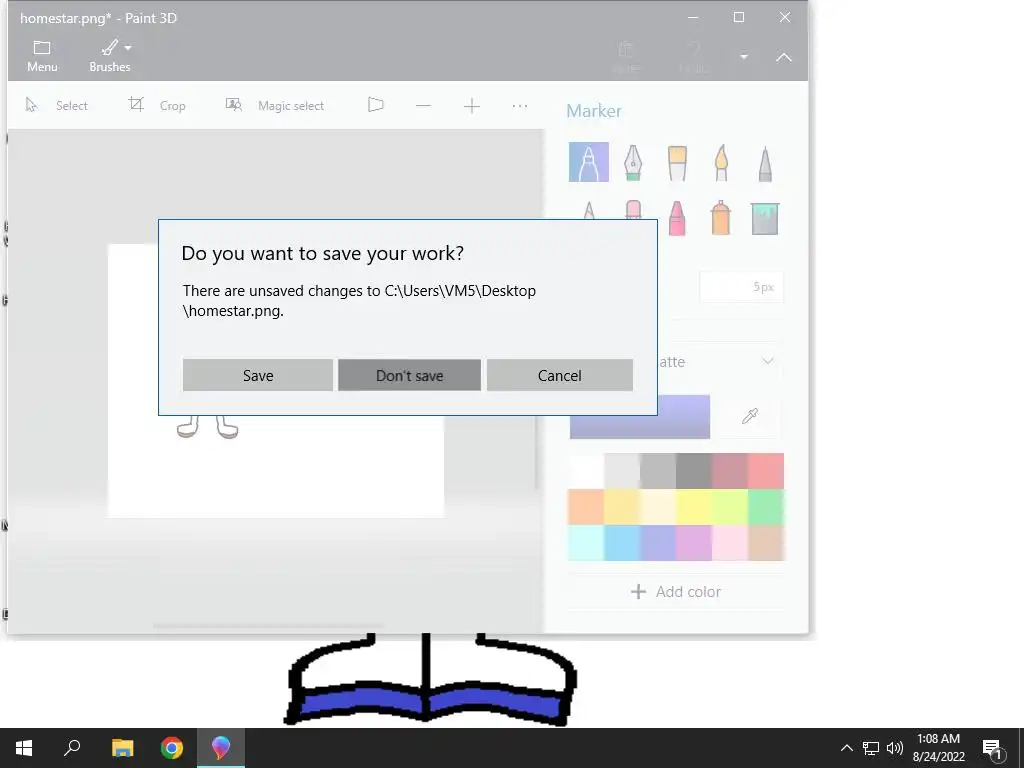Screen dimensions: 1024x768
Task: Select the Pixel pen brush
Action: point(765,163)
